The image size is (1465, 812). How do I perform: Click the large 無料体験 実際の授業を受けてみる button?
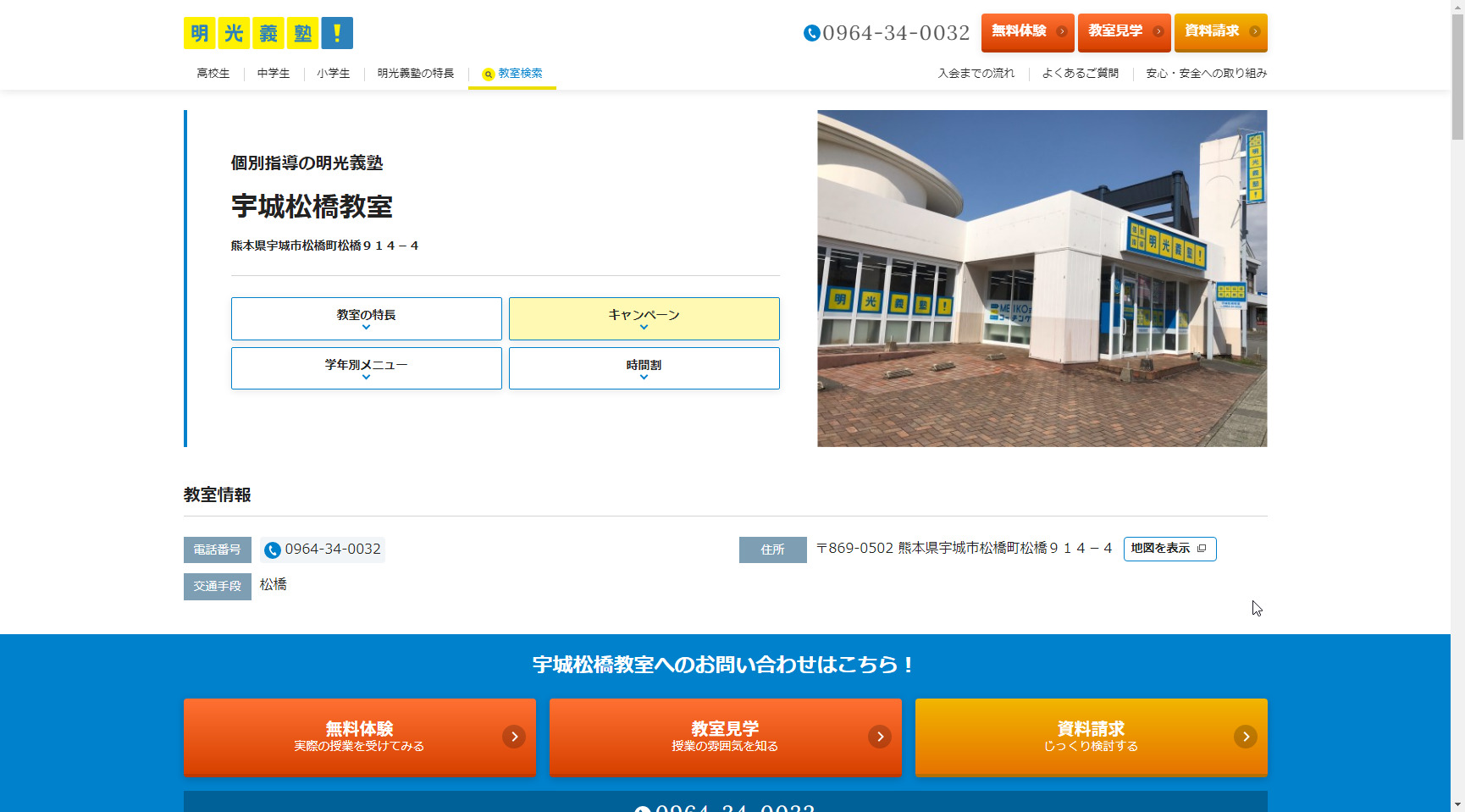click(x=360, y=737)
